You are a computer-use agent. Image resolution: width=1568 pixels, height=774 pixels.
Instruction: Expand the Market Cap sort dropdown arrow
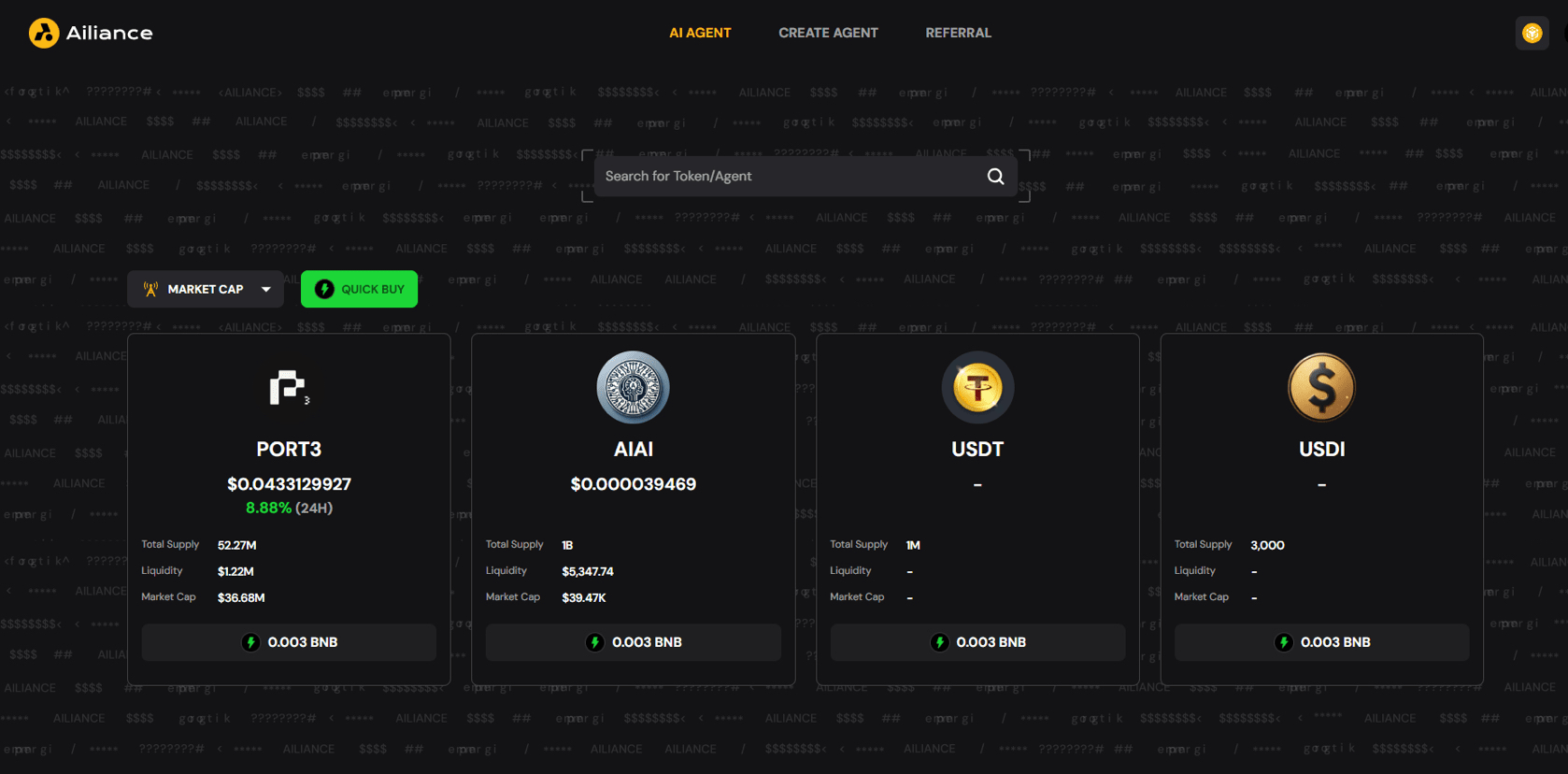point(266,290)
